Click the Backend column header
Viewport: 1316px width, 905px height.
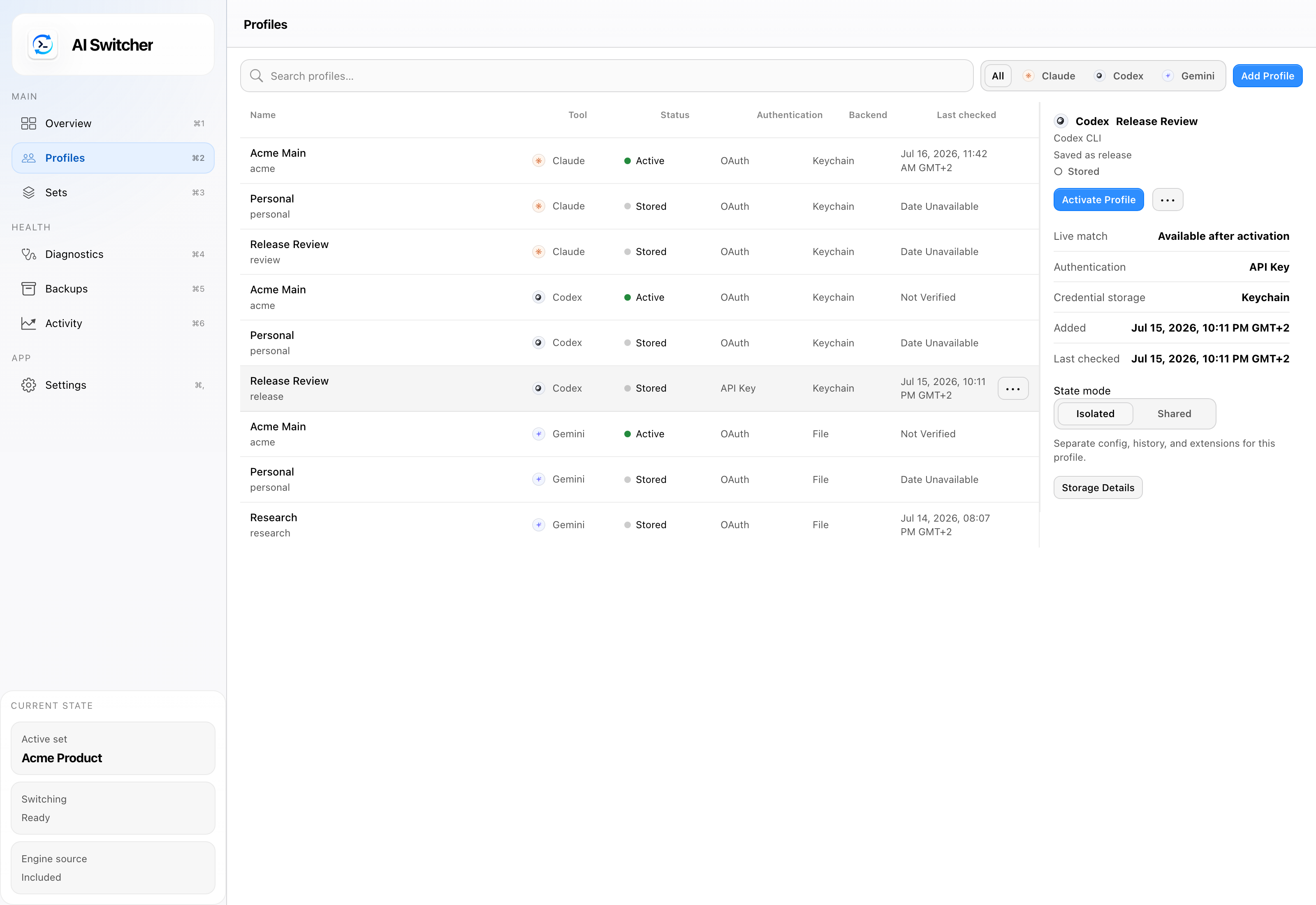(868, 114)
